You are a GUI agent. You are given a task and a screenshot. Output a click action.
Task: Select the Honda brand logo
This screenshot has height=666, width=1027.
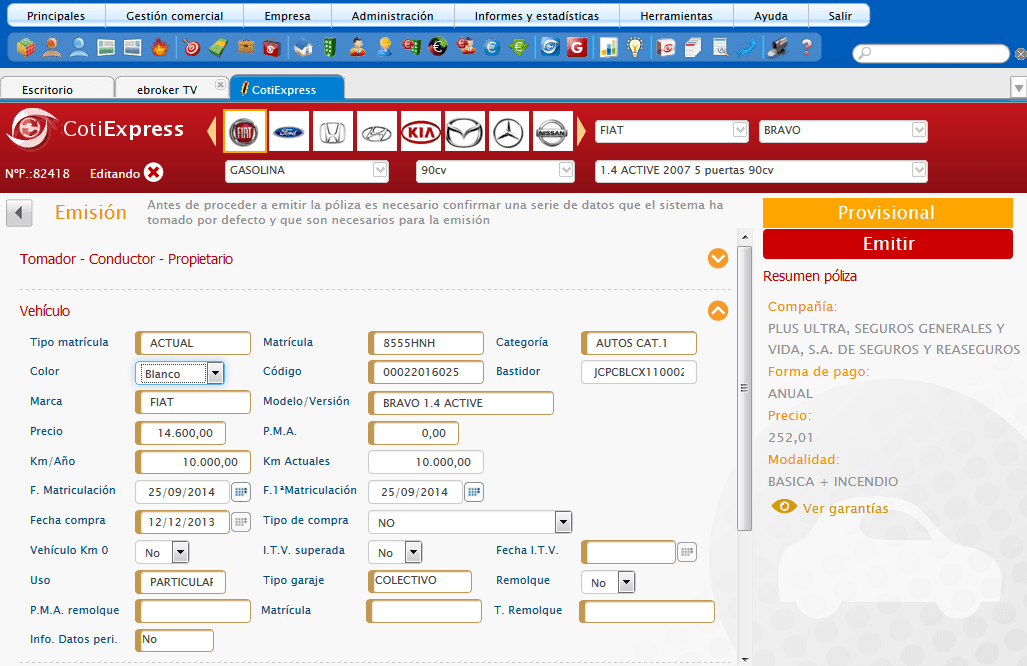click(333, 132)
